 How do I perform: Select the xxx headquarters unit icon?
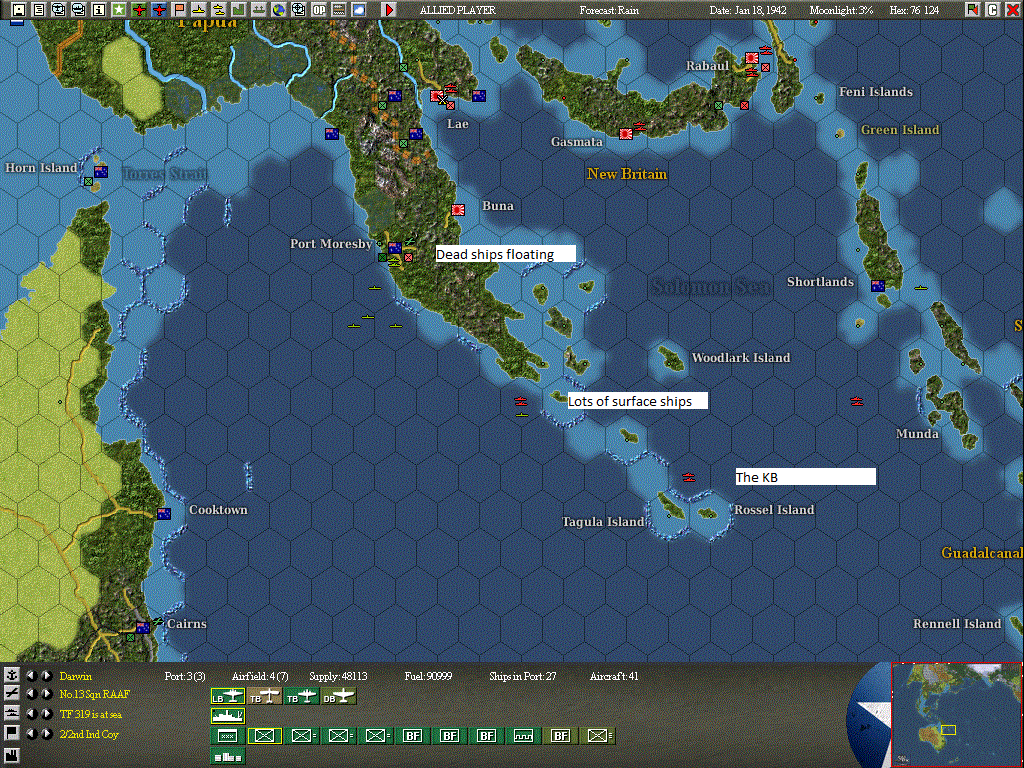pos(227,736)
